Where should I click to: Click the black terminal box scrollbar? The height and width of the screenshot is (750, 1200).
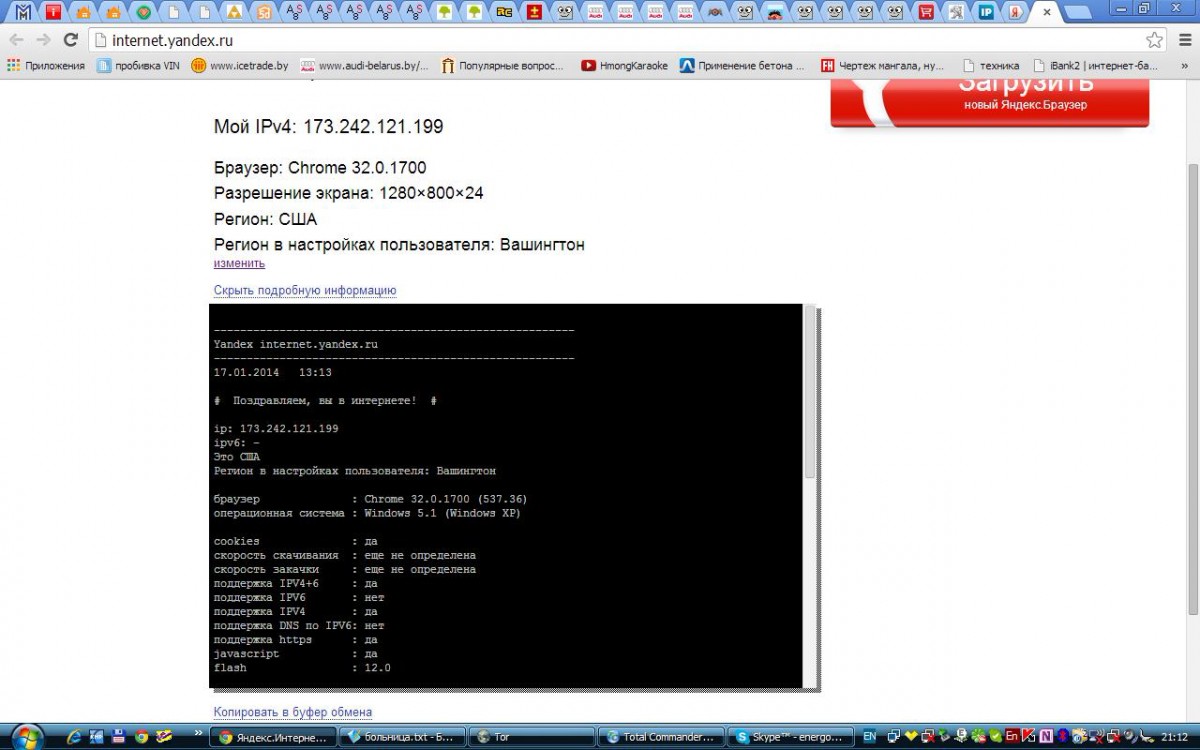point(810,392)
